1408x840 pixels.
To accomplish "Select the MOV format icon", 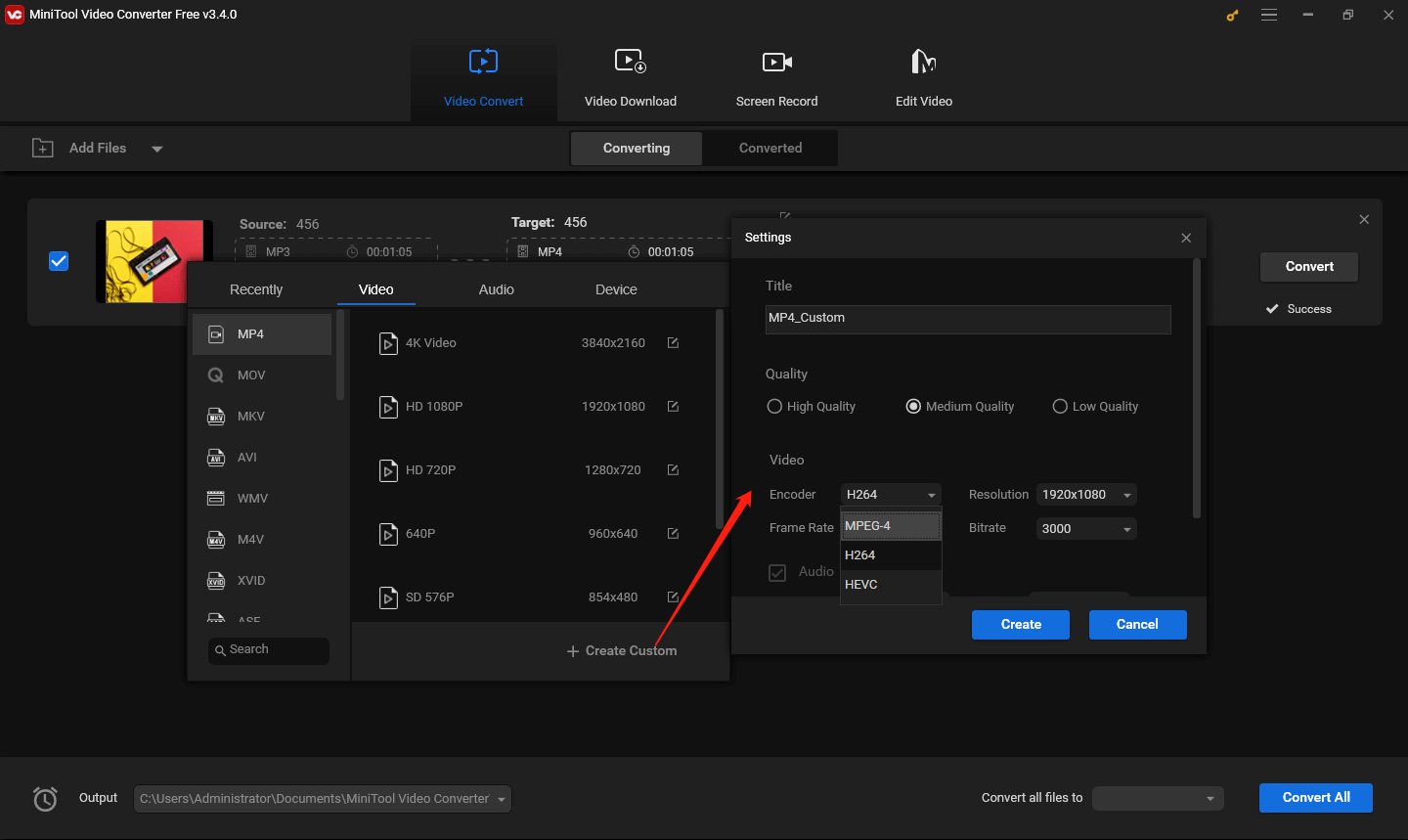I will click(216, 376).
